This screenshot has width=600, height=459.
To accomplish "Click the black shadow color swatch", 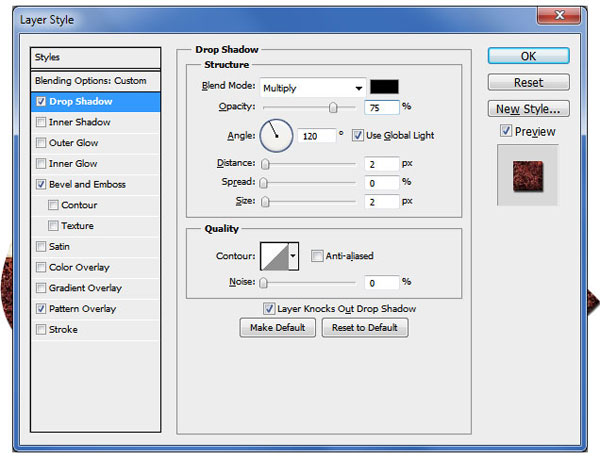I will click(384, 88).
